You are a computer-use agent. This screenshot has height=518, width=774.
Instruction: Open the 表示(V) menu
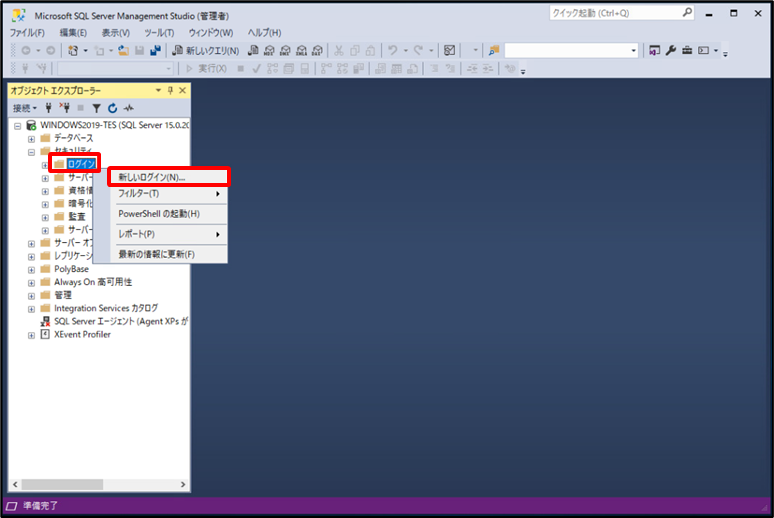click(116, 33)
